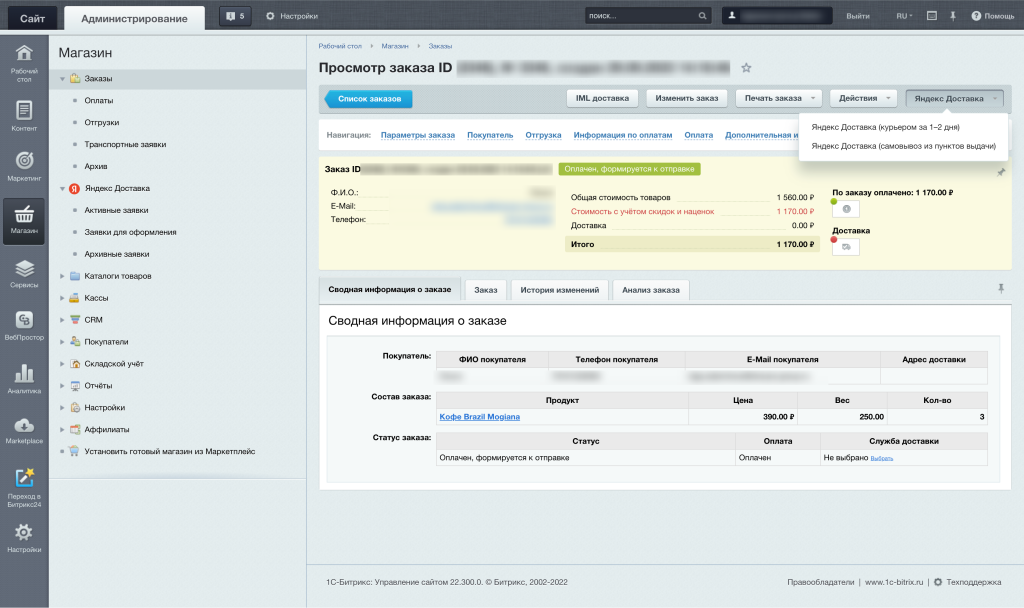
Task: Open the Кофе Brazil Mogiana product link
Action: [x=480, y=417]
